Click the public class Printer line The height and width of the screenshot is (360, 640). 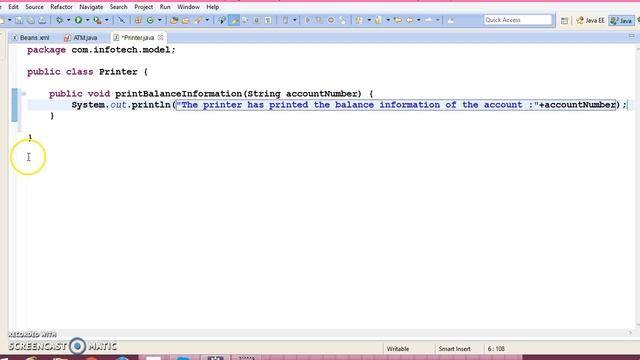click(87, 72)
